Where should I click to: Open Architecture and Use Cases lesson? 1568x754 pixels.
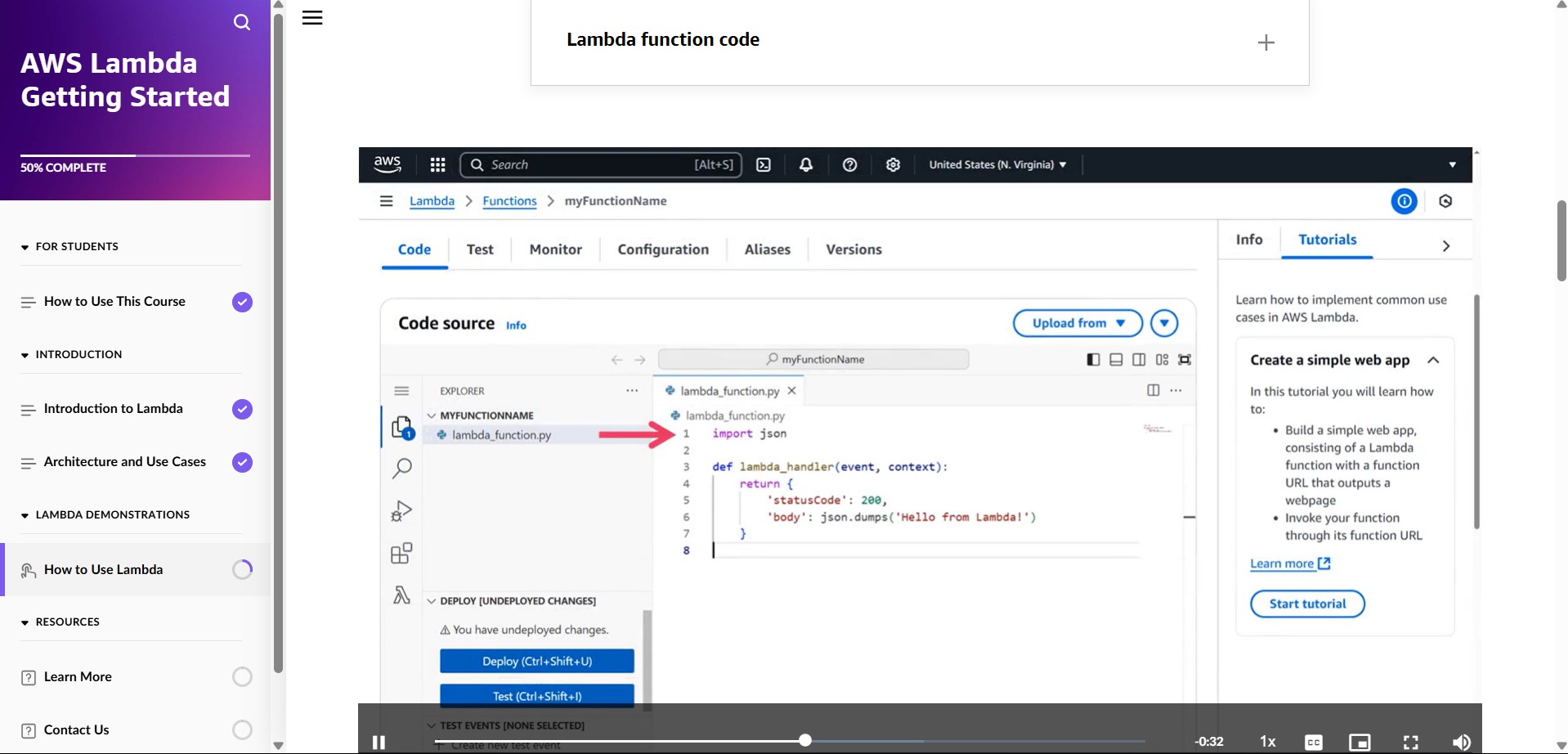point(125,462)
